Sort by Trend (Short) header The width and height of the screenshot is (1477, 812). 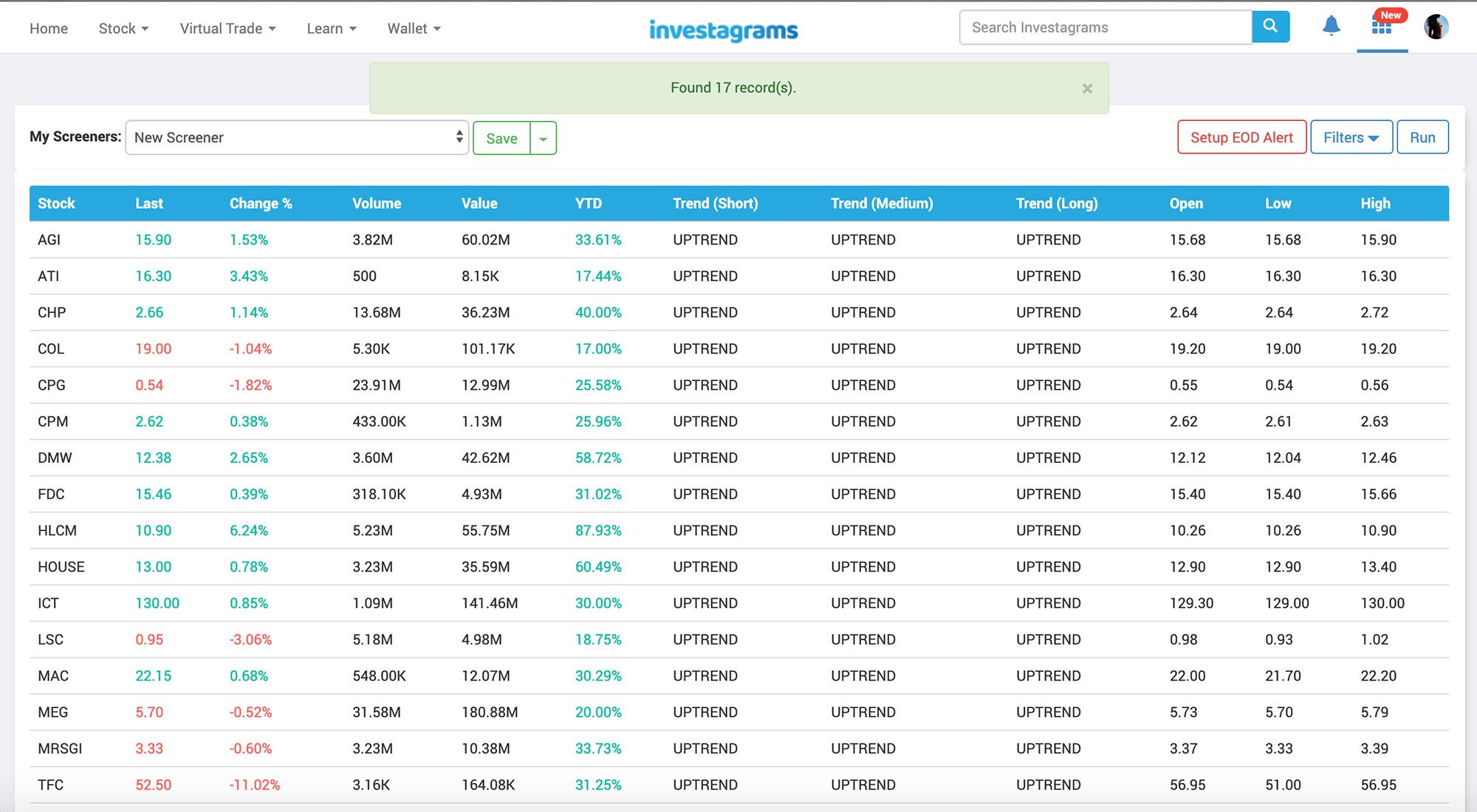tap(715, 203)
